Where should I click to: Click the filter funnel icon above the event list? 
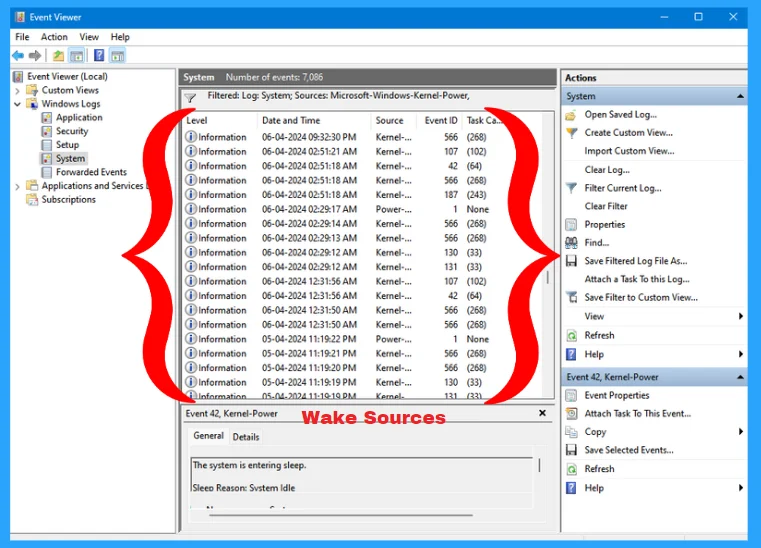pos(190,98)
